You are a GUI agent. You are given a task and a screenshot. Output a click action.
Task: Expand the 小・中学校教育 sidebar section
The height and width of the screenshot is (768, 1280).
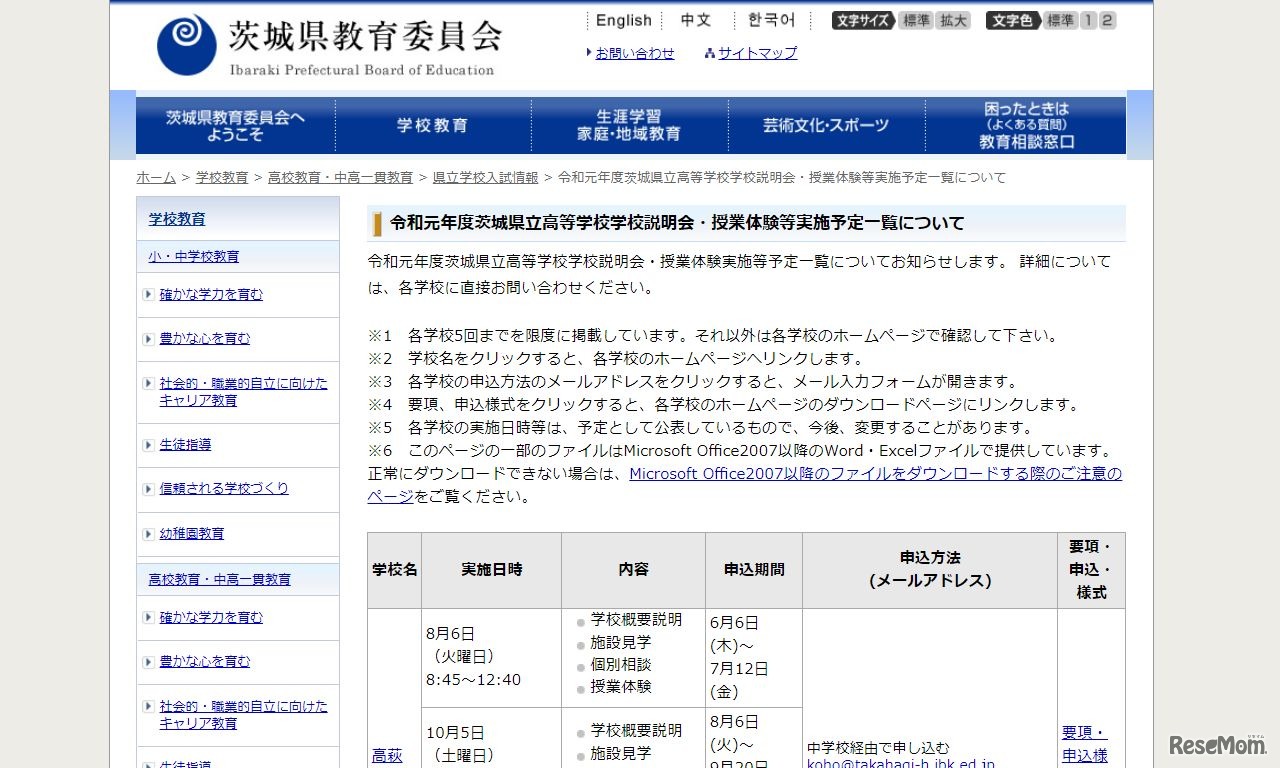(194, 256)
